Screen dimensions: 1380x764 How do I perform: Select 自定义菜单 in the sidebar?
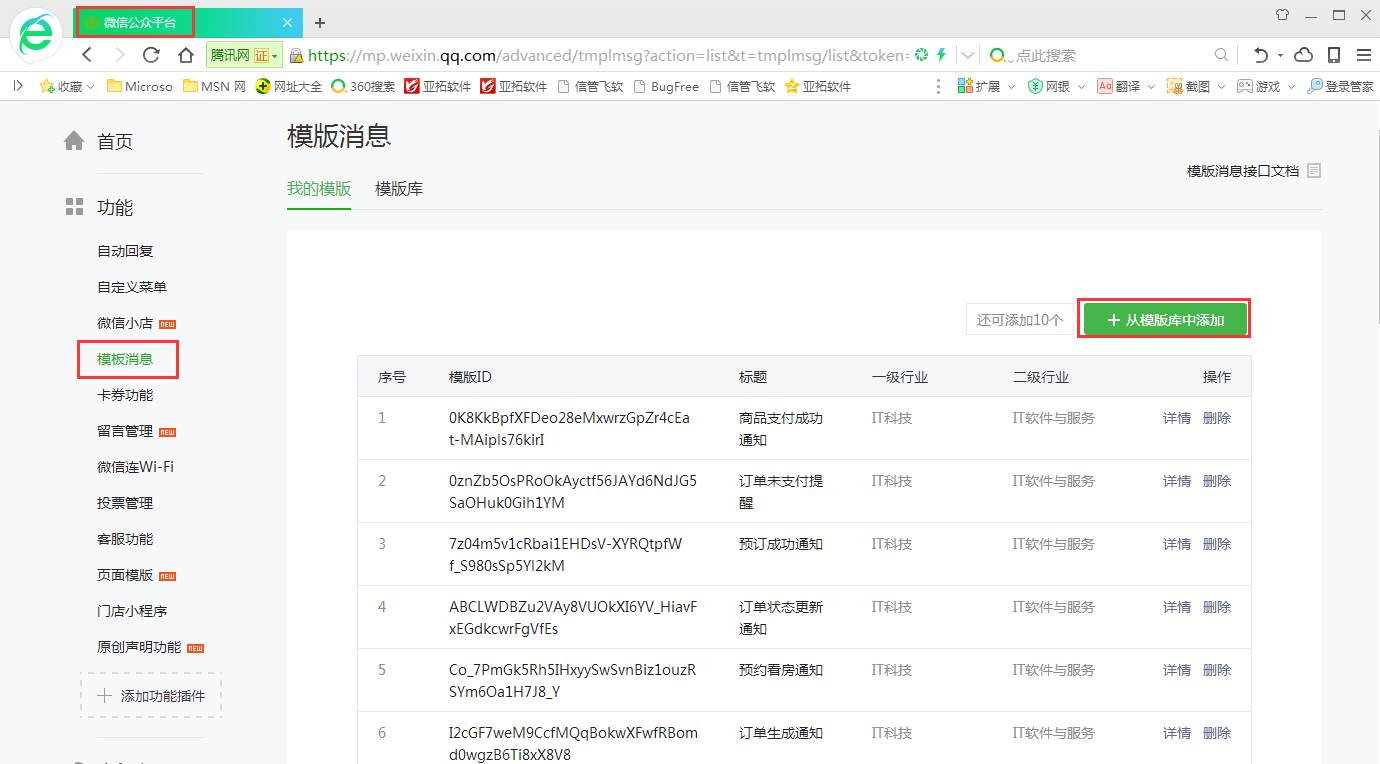[132, 287]
